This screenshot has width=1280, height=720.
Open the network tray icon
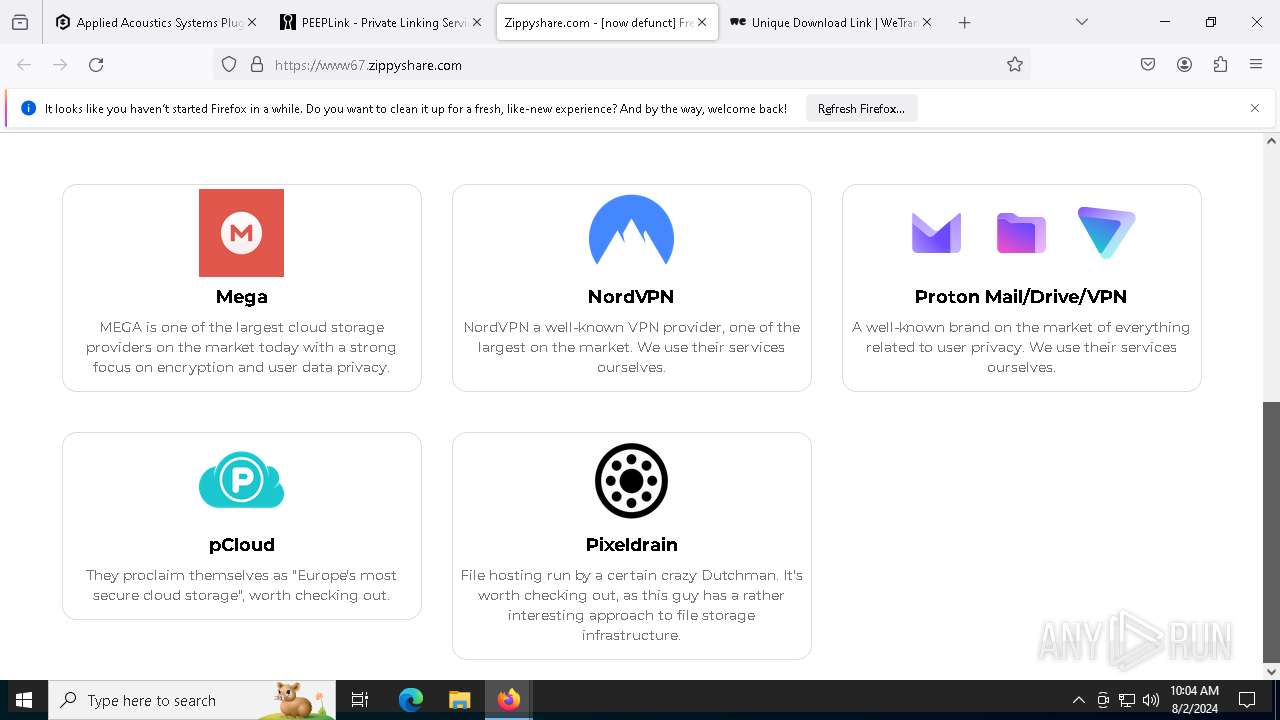[1127, 700]
